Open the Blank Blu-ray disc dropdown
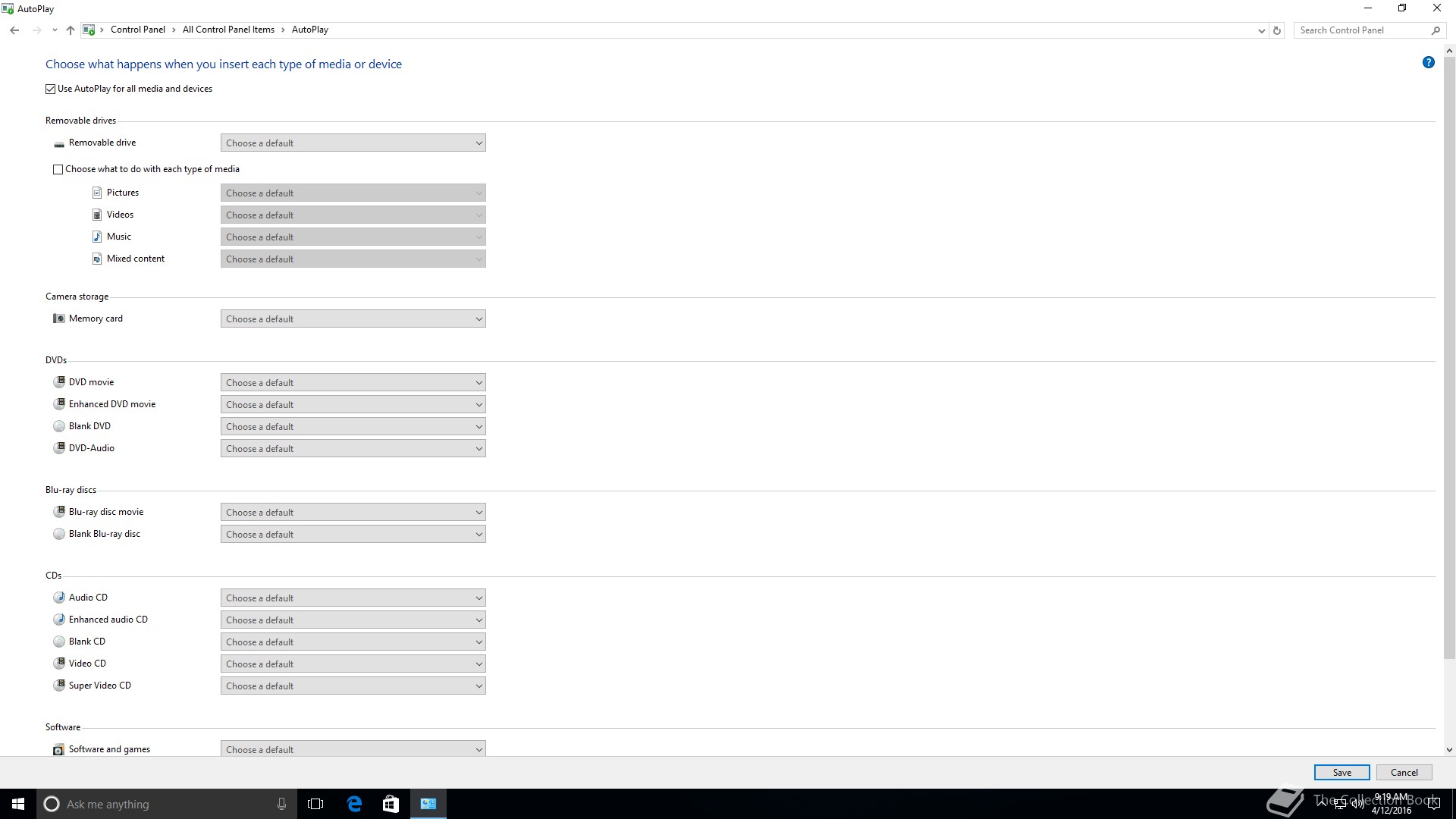 coord(353,535)
